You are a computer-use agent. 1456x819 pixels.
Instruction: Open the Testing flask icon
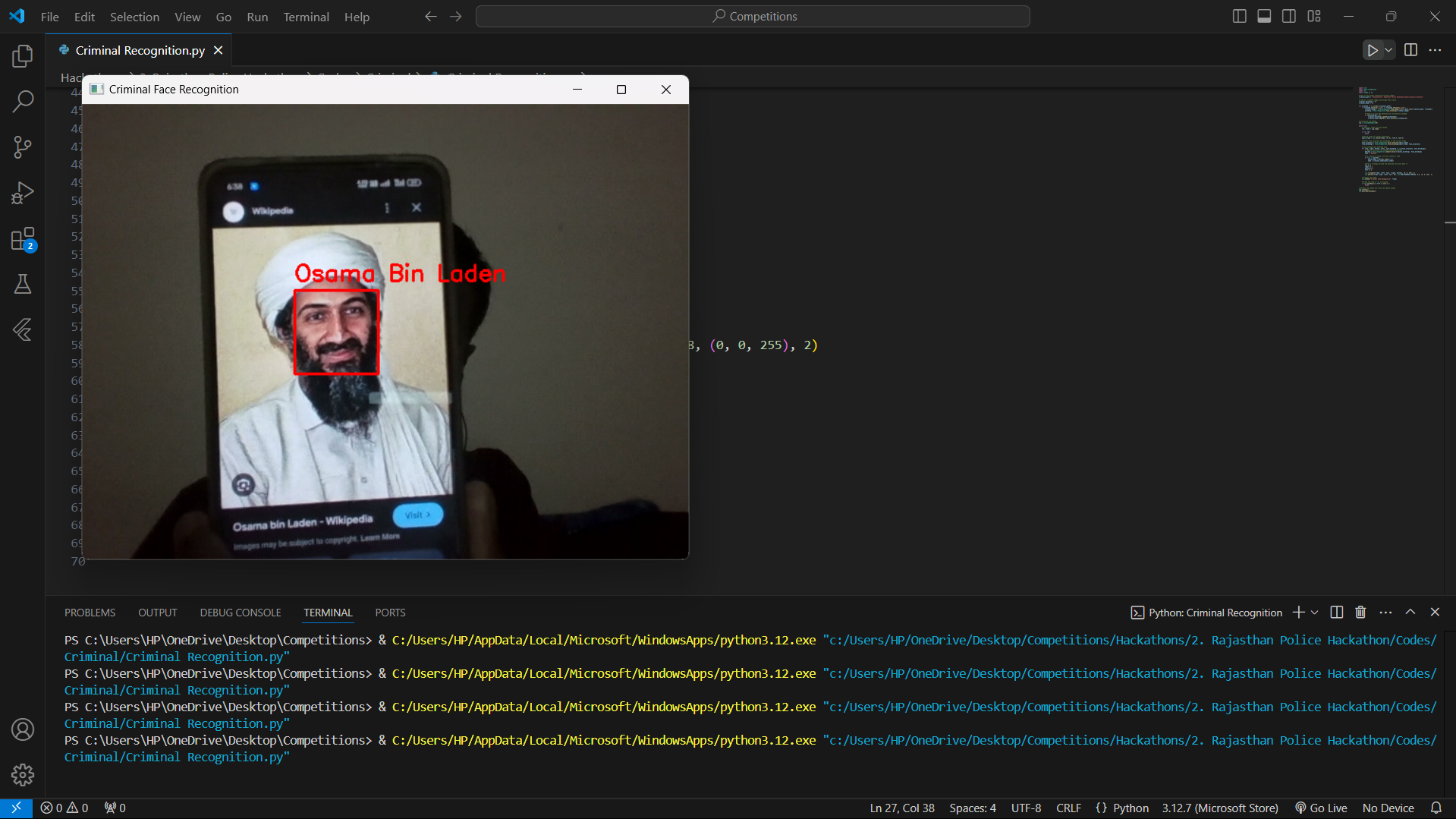[23, 285]
